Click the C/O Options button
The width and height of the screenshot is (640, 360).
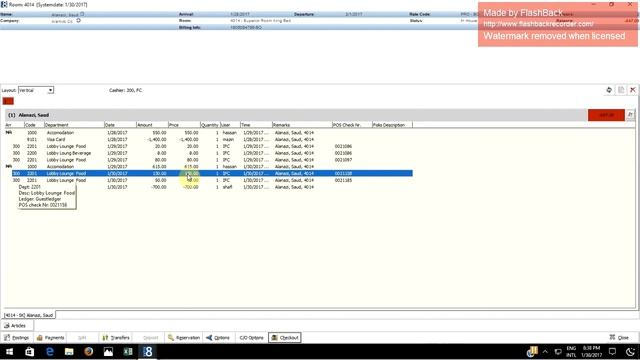tap(251, 338)
